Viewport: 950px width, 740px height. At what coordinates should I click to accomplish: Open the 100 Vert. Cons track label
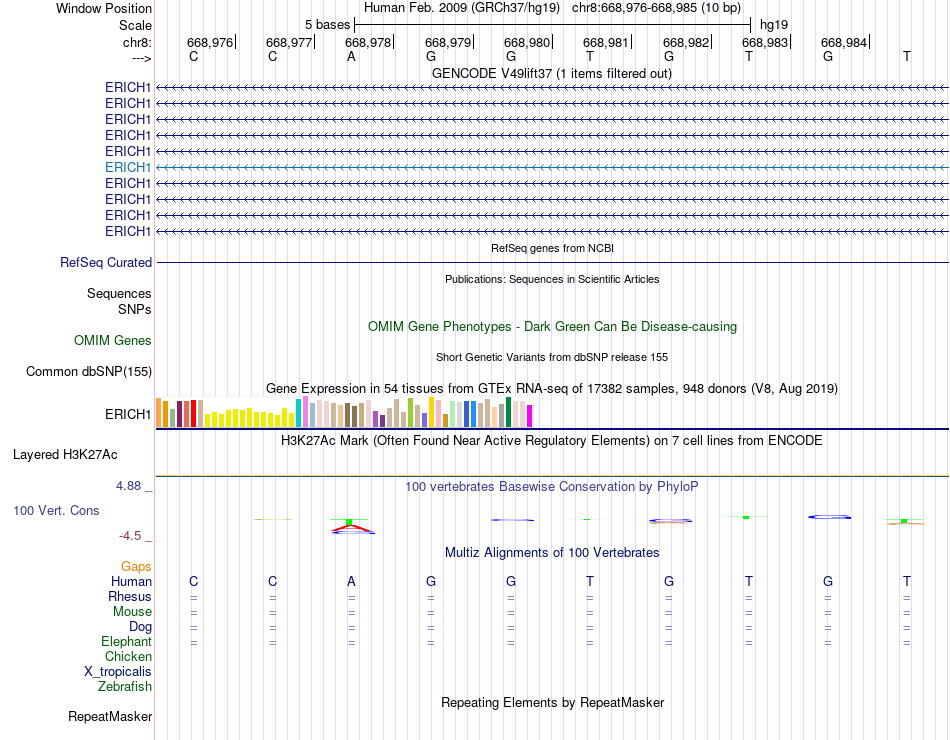[x=56, y=510]
